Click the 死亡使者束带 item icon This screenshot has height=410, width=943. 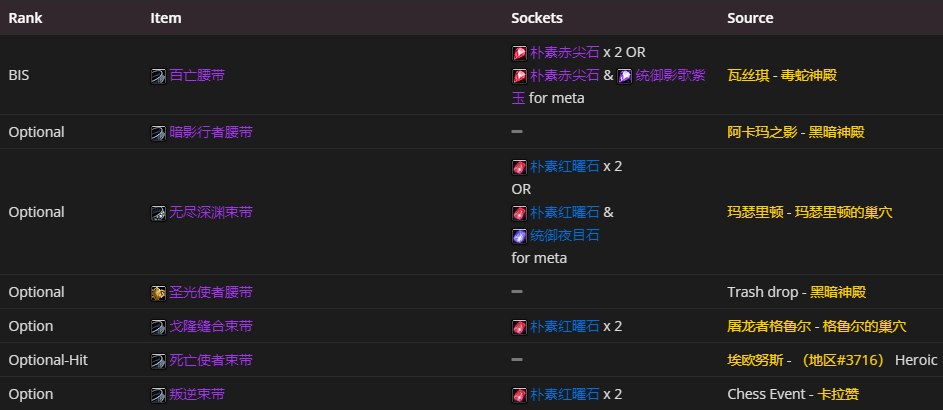[158, 360]
